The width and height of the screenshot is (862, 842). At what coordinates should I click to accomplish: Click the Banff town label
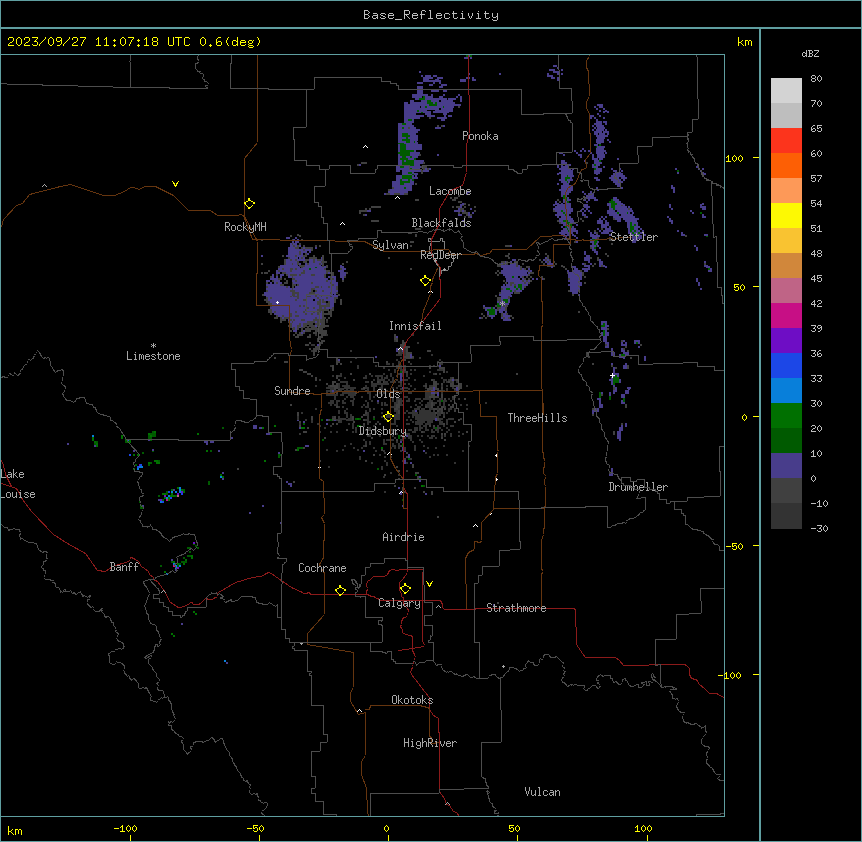(124, 567)
